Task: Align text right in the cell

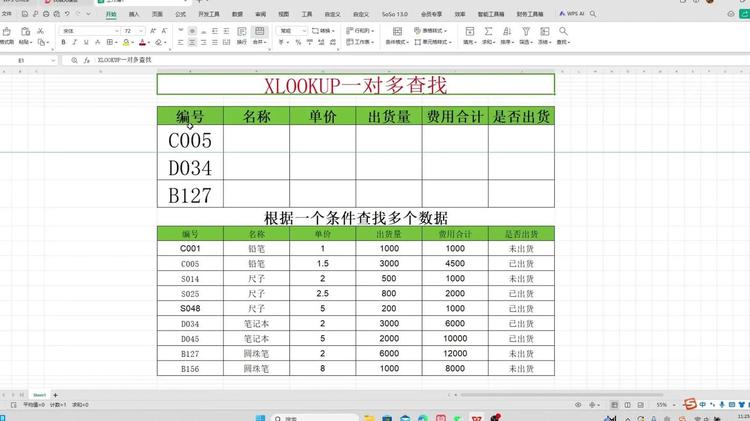Action: (203, 42)
